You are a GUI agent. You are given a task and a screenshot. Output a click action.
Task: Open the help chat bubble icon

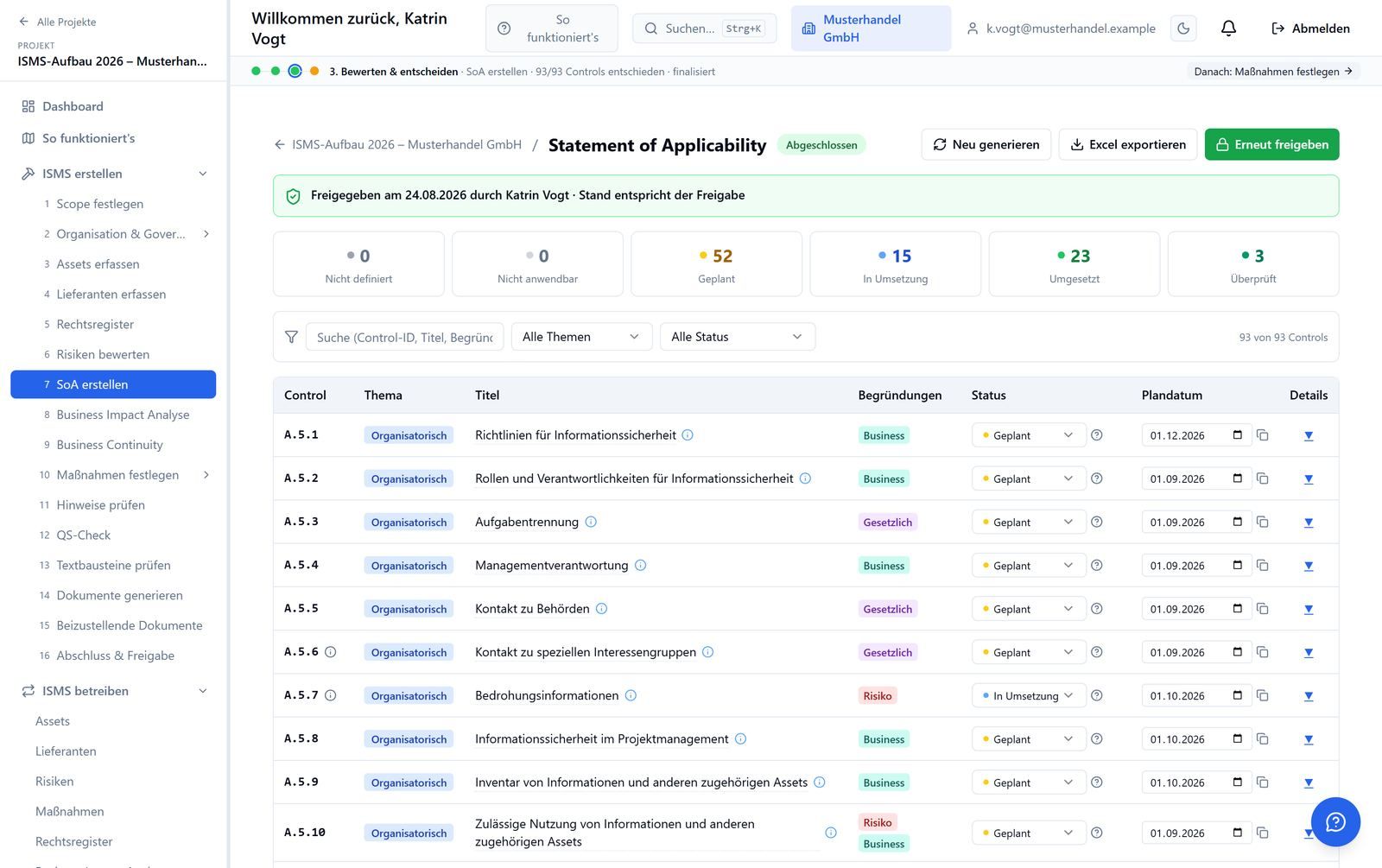[1335, 821]
